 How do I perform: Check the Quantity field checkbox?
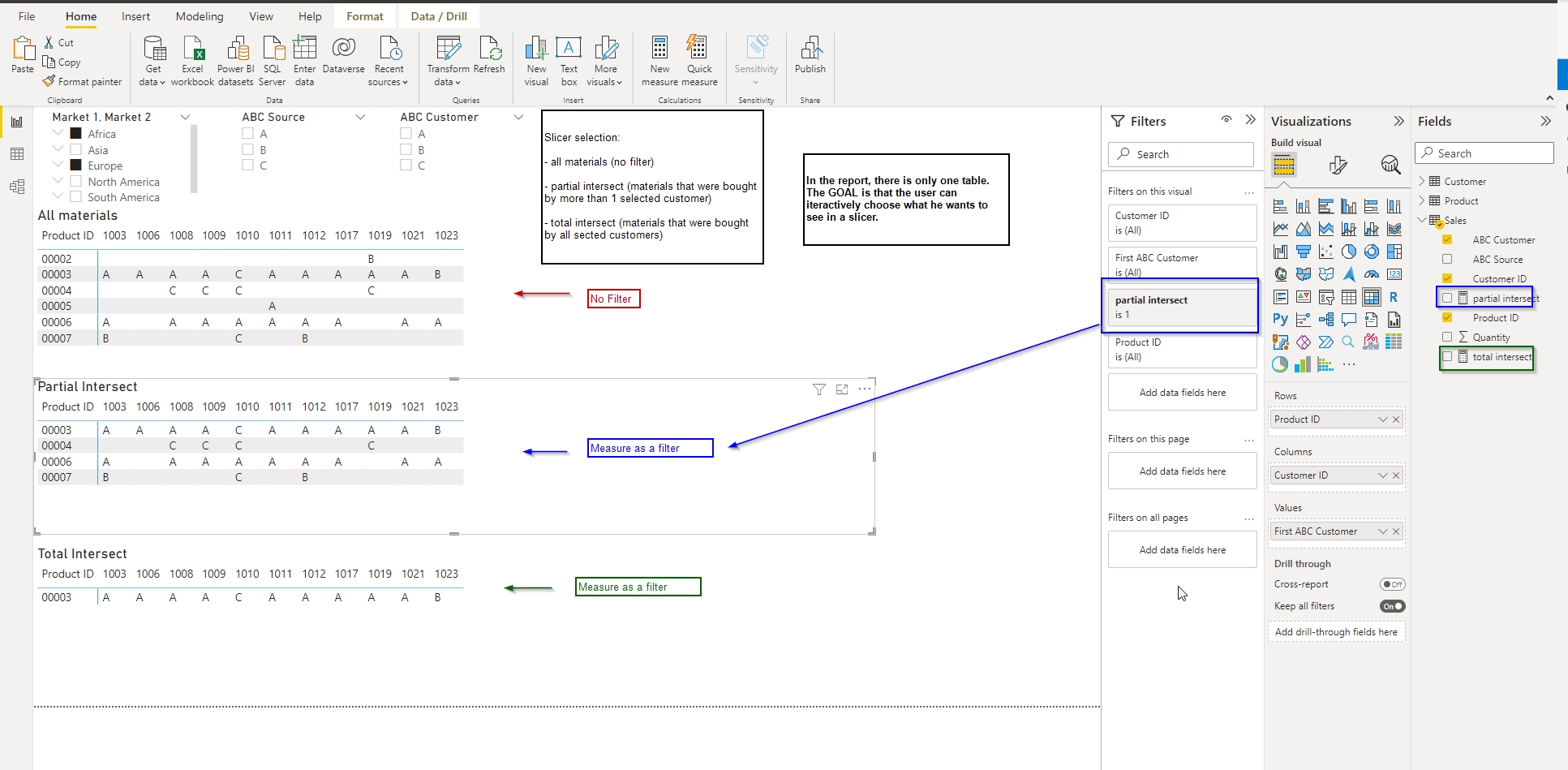click(x=1447, y=337)
